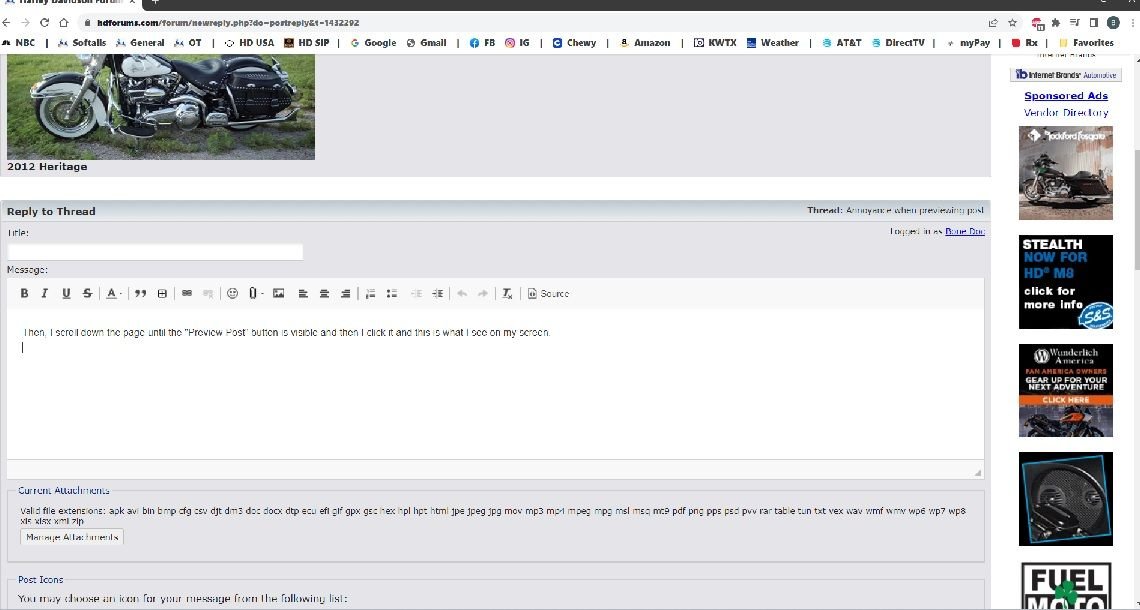Remove formatting from selected text
Screen dimensions: 1140x610
pyautogui.click(x=507, y=293)
